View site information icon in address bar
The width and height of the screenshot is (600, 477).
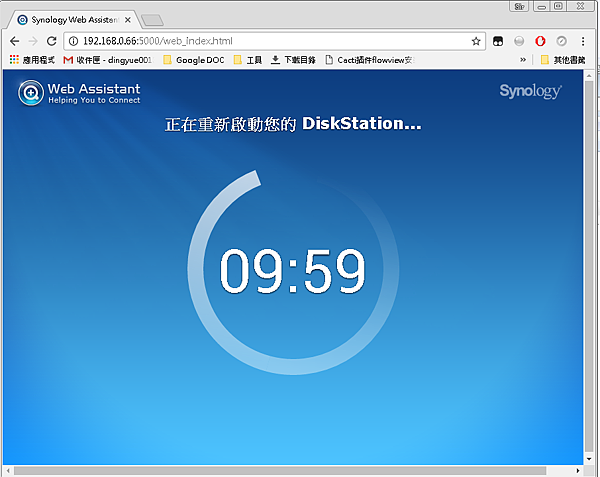click(73, 41)
